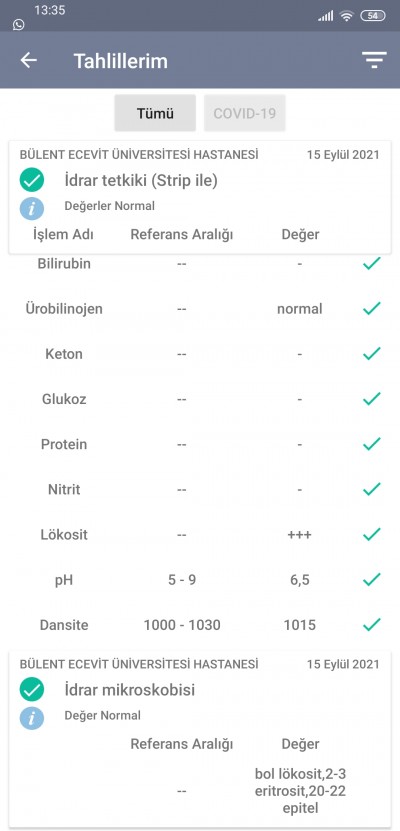This screenshot has height=831, width=400.
Task: Open İdrar mikroskobisi test title
Action: click(x=130, y=690)
